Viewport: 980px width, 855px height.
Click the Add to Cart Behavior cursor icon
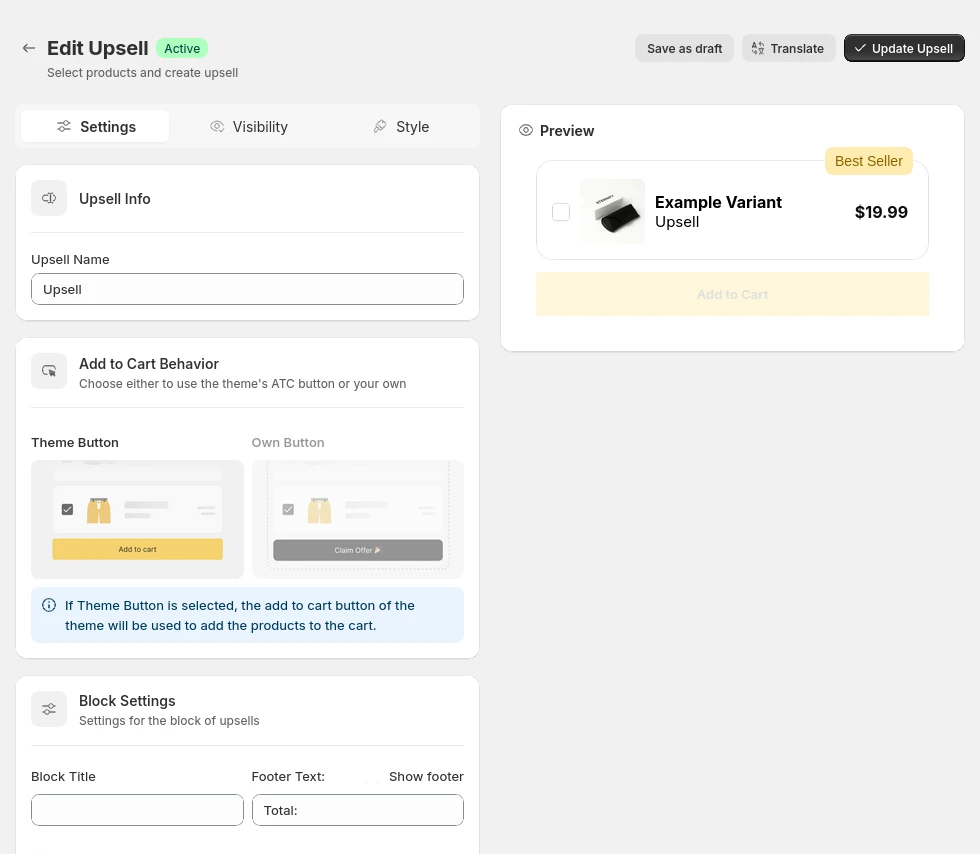49,371
